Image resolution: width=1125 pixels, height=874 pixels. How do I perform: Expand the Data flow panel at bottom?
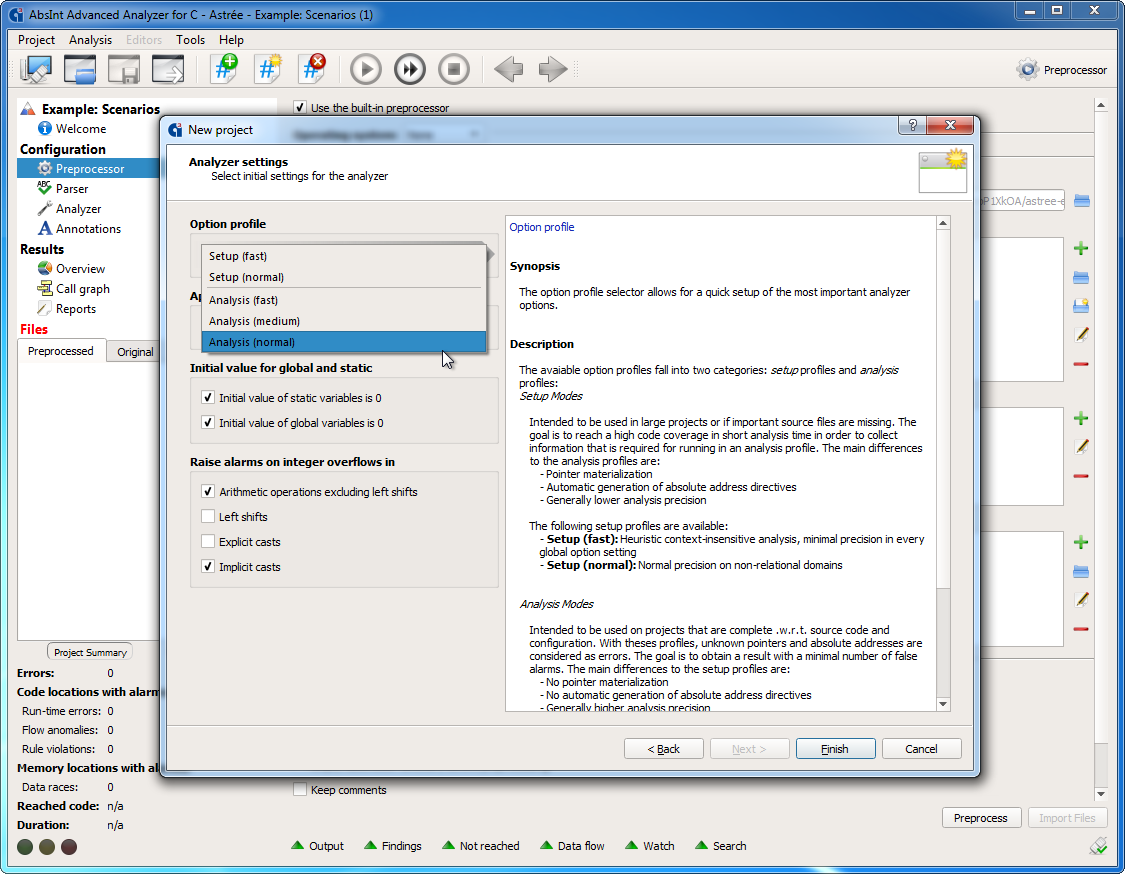pos(573,846)
